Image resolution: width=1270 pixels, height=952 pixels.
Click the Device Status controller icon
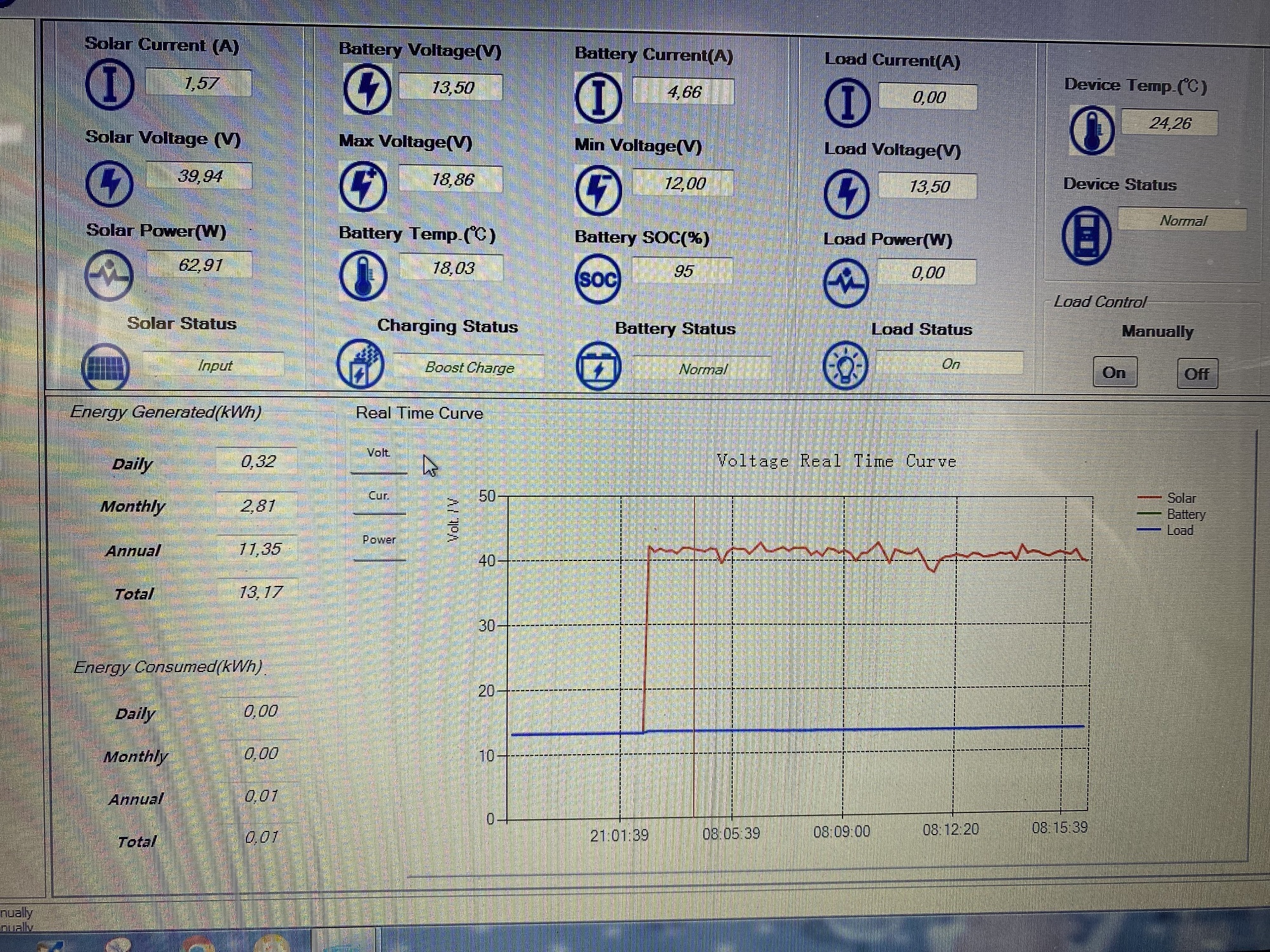1086,235
